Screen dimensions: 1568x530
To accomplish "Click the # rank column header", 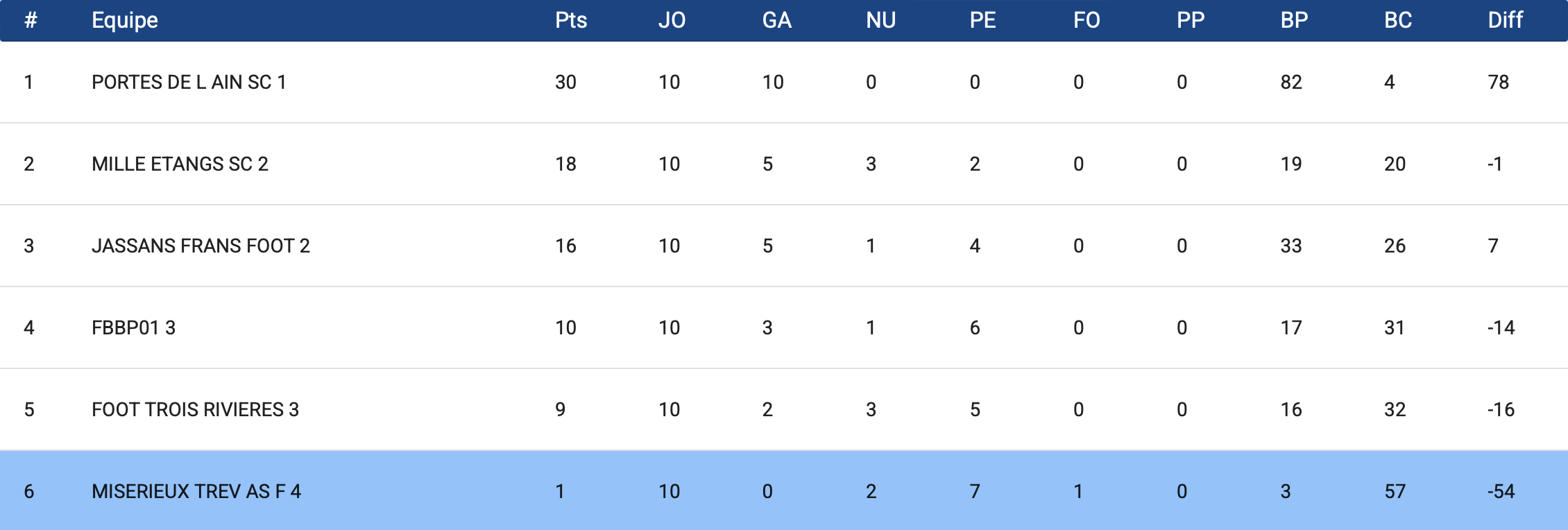I will 31,20.
